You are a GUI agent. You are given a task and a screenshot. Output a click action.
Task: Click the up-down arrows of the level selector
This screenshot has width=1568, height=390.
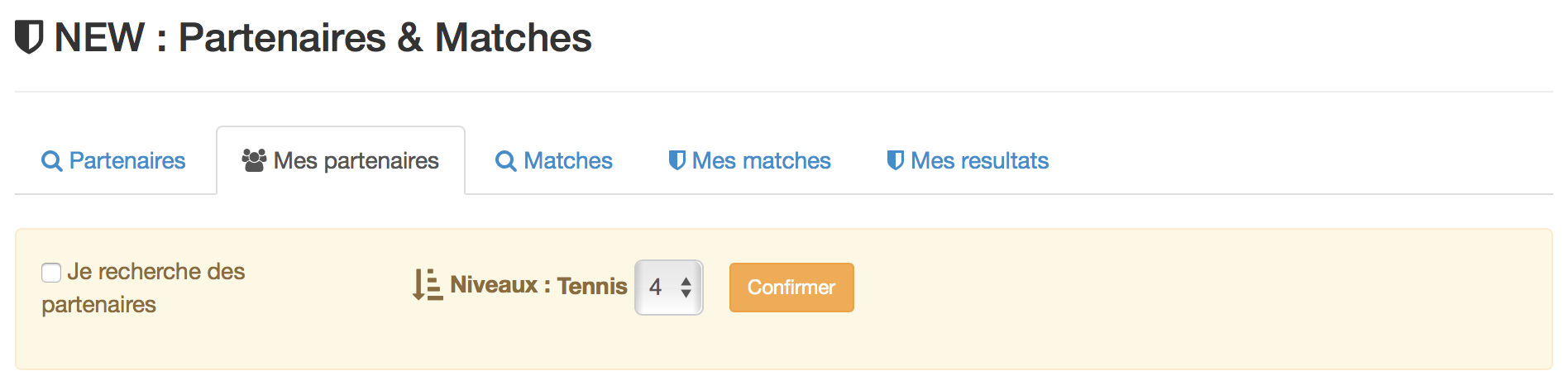coord(686,288)
